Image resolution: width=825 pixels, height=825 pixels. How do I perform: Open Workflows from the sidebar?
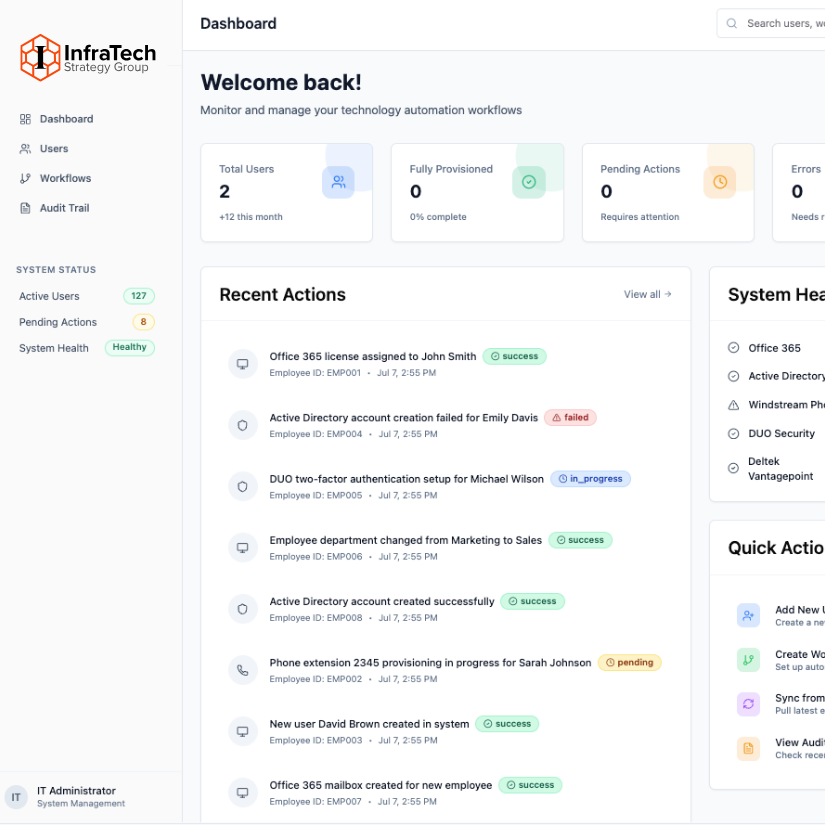pyautogui.click(x=65, y=178)
